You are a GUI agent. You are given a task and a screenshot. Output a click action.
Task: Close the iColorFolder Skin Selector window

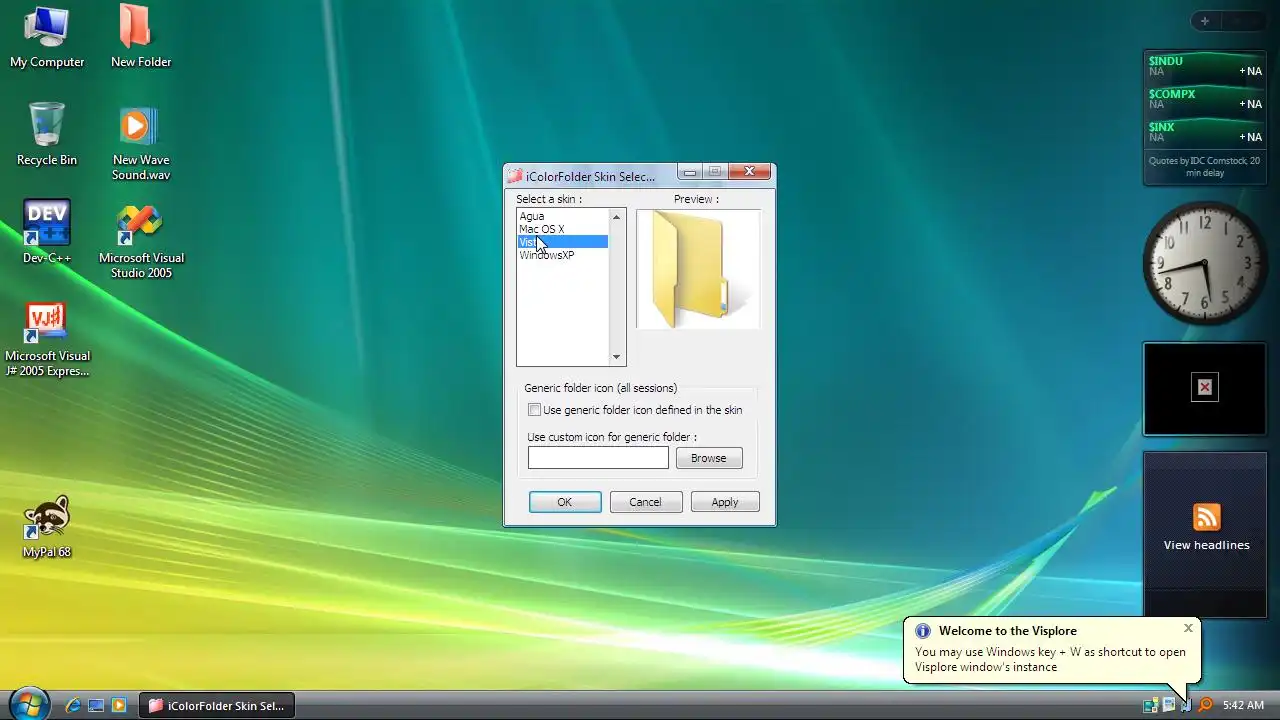749,172
